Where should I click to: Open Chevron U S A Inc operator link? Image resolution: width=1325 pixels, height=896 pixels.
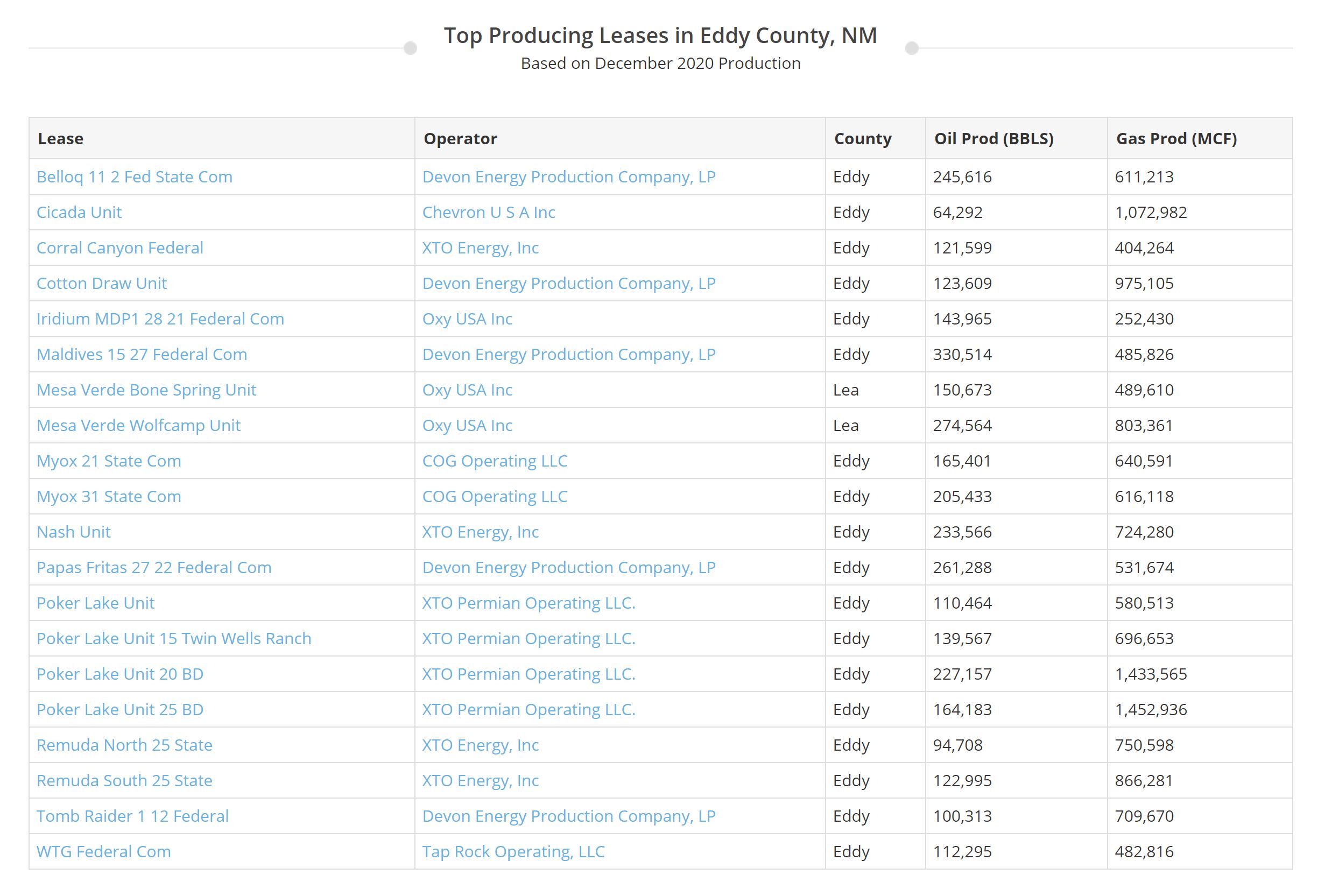click(489, 212)
